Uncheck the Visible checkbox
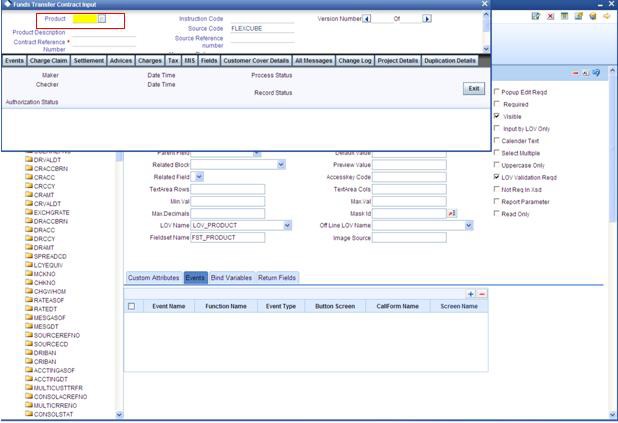 pos(497,116)
